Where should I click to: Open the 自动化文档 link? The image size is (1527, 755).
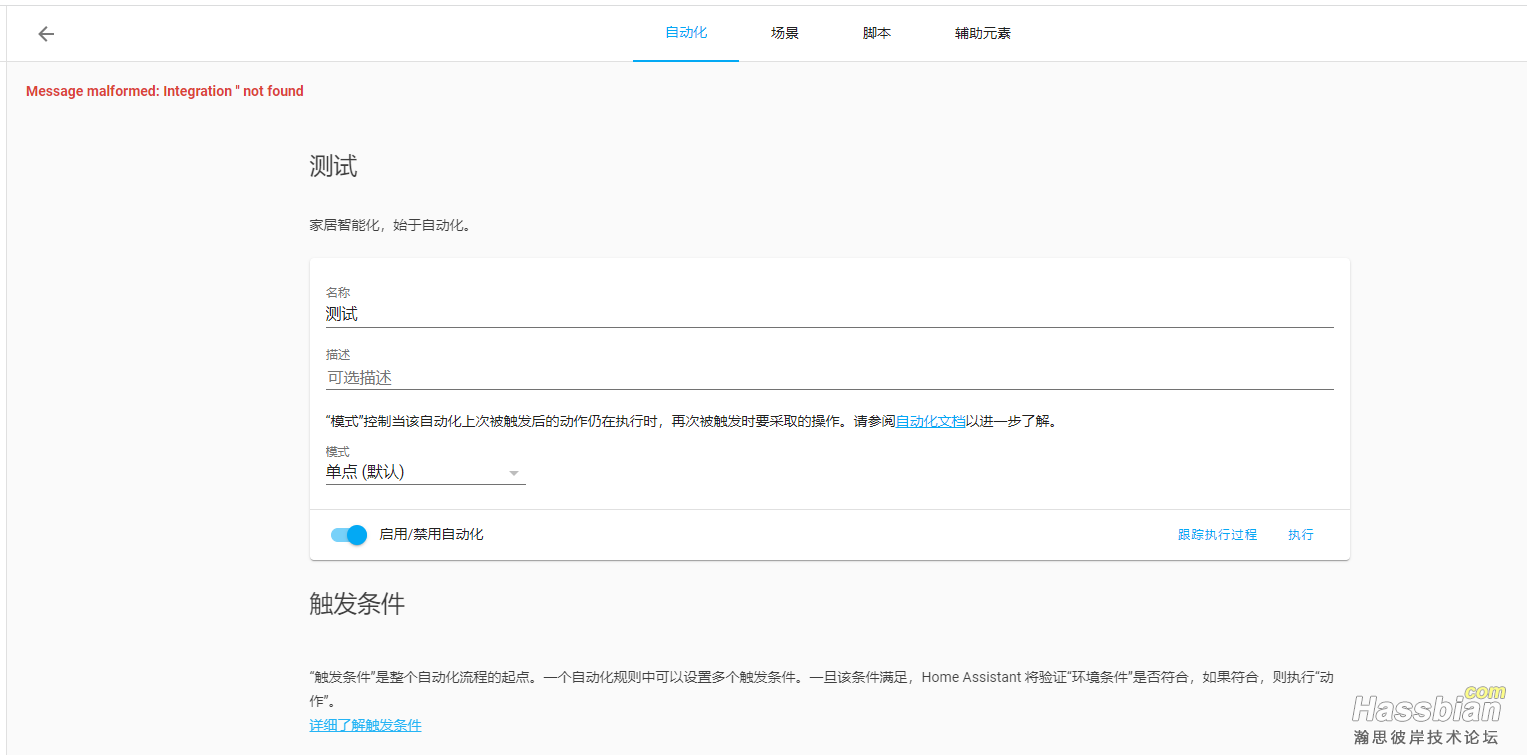(x=930, y=421)
